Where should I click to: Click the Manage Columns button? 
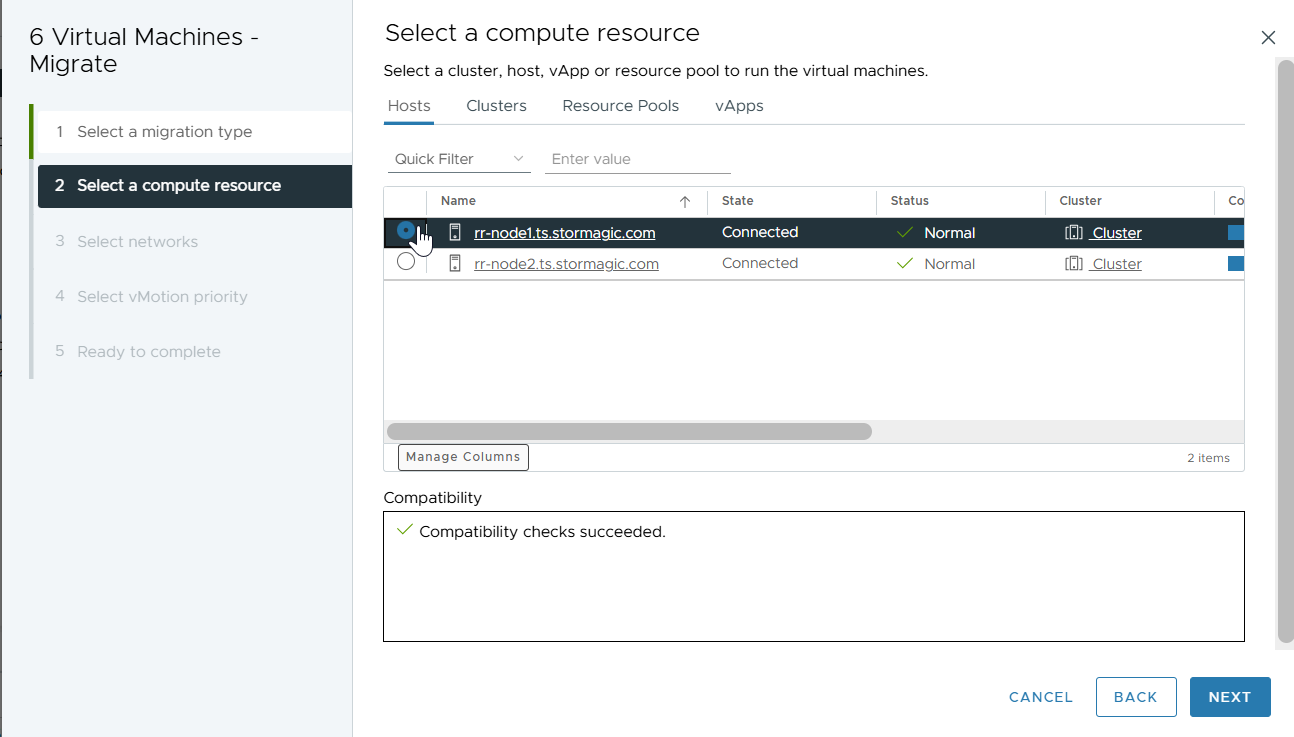(x=463, y=457)
